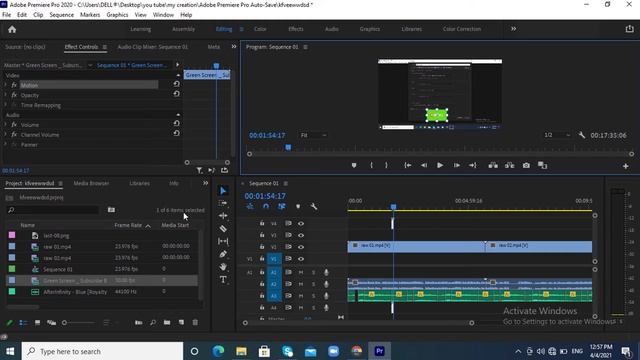Viewport: 640px width, 360px height.
Task: Open Program monitor button editor plus
Action: (x=625, y=166)
